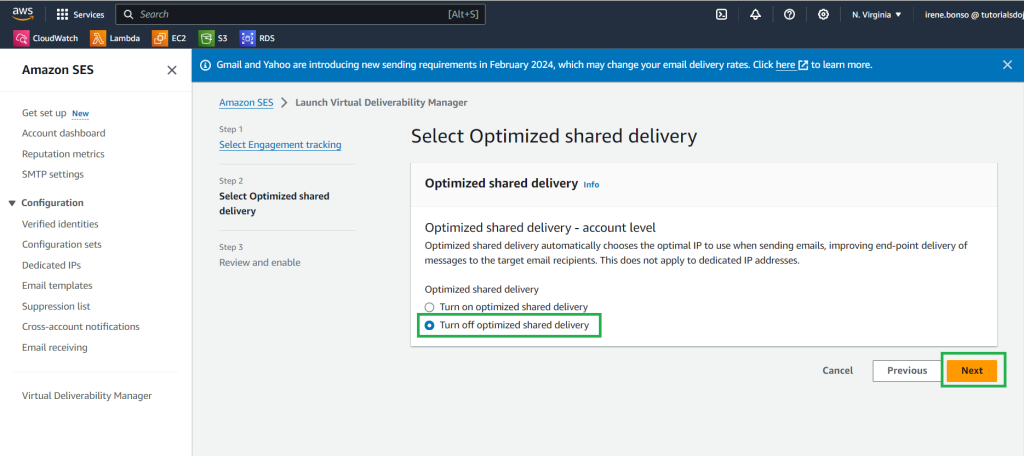Click the search magnifier icon
Viewport: 1024px width, 456px height.
tap(128, 14)
